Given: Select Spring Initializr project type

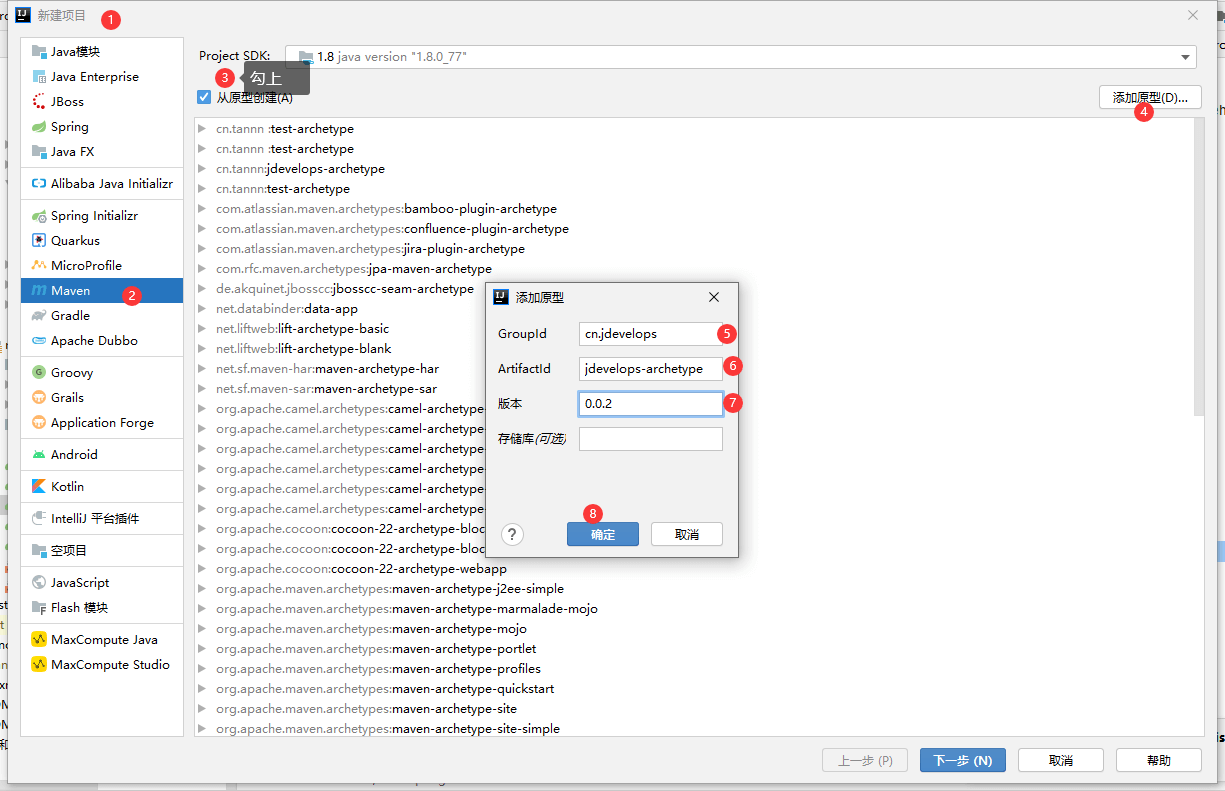Looking at the screenshot, I should 102,216.
